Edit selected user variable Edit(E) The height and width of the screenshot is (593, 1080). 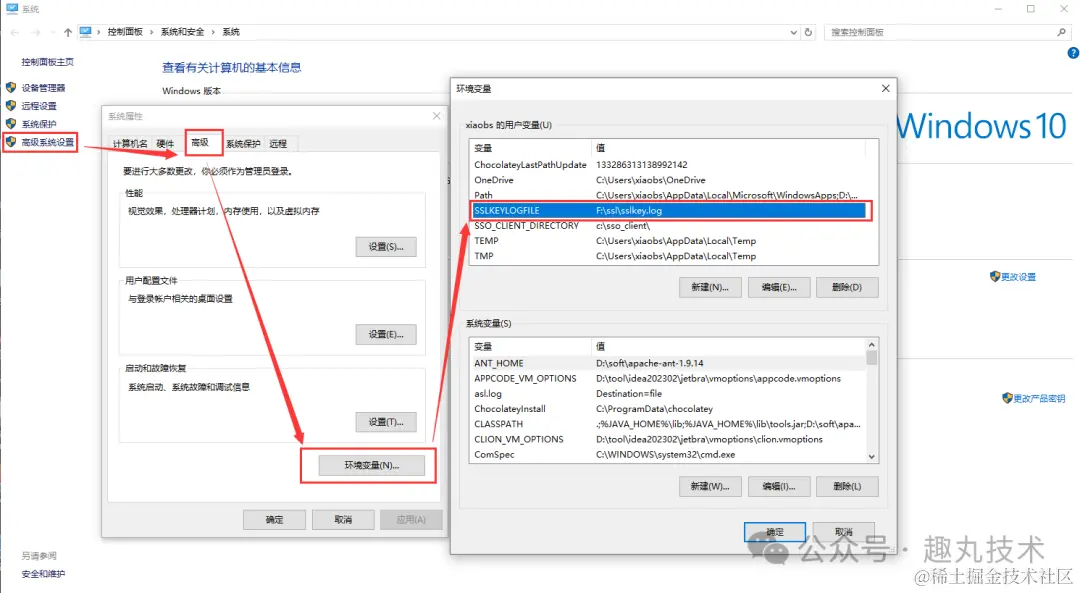pos(779,287)
